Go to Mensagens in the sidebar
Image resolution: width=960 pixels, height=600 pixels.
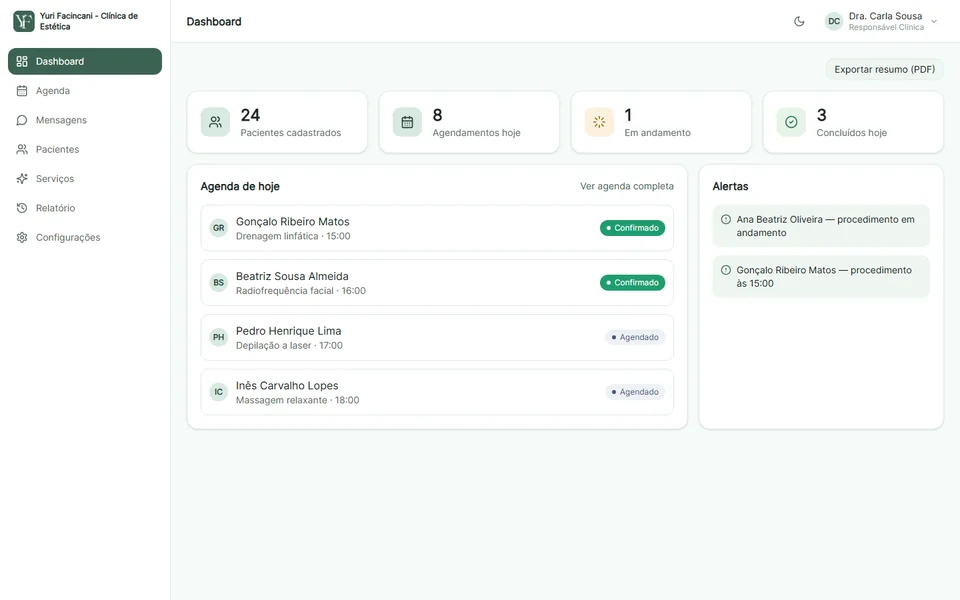click(85, 120)
